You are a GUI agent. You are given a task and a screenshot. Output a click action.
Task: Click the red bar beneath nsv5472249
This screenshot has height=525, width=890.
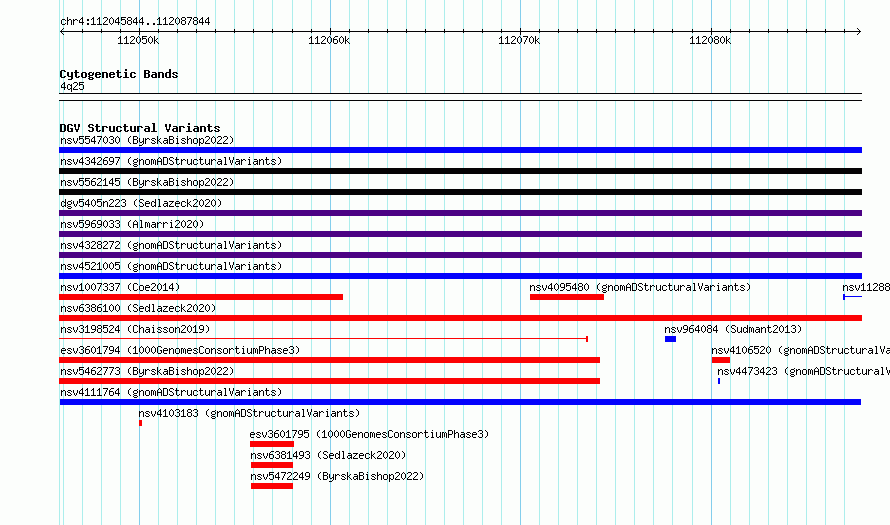point(272,486)
